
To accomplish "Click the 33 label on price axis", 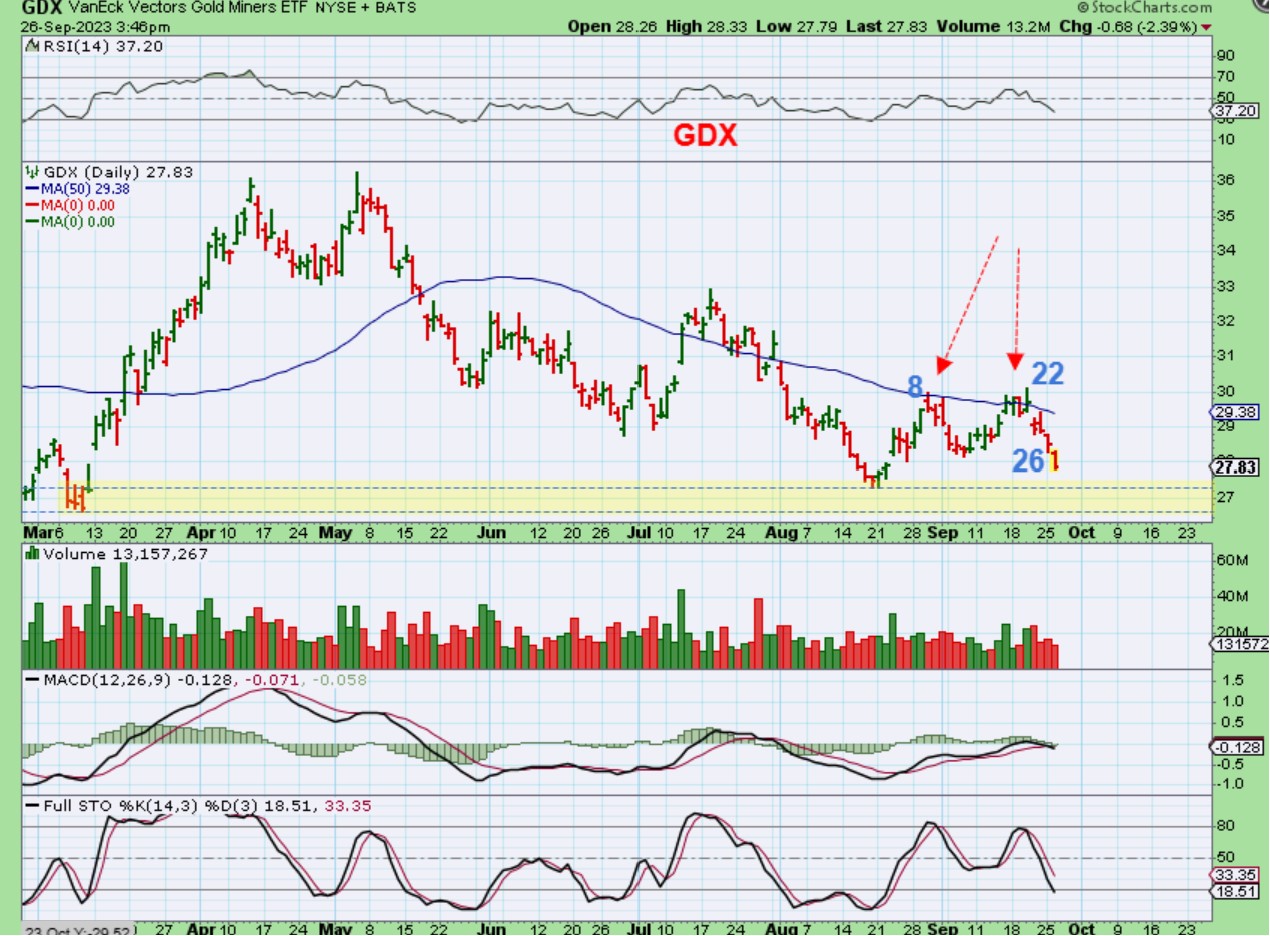I will pos(1224,286).
